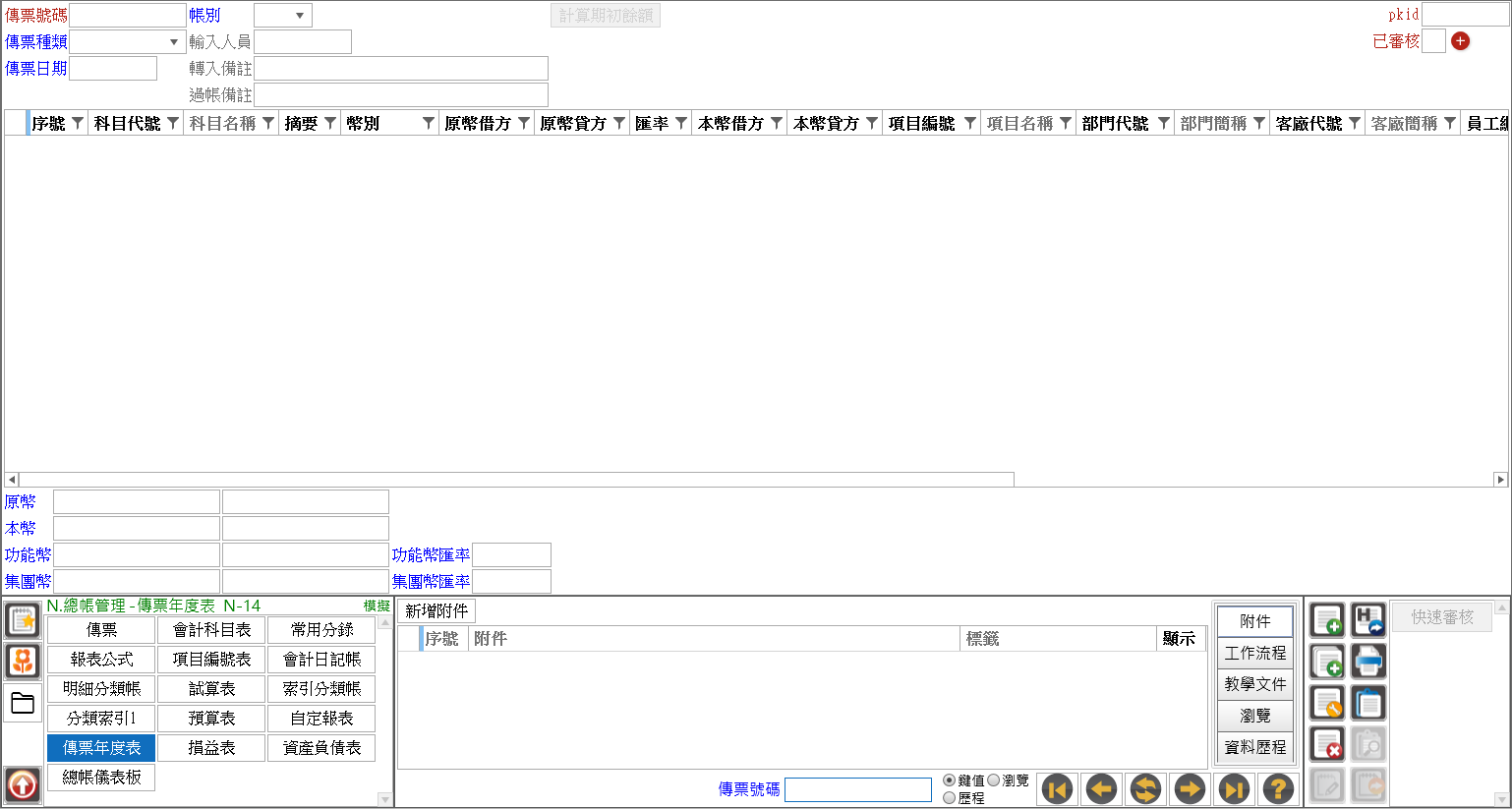
Task: Open help question mark icon
Action: click(1279, 788)
